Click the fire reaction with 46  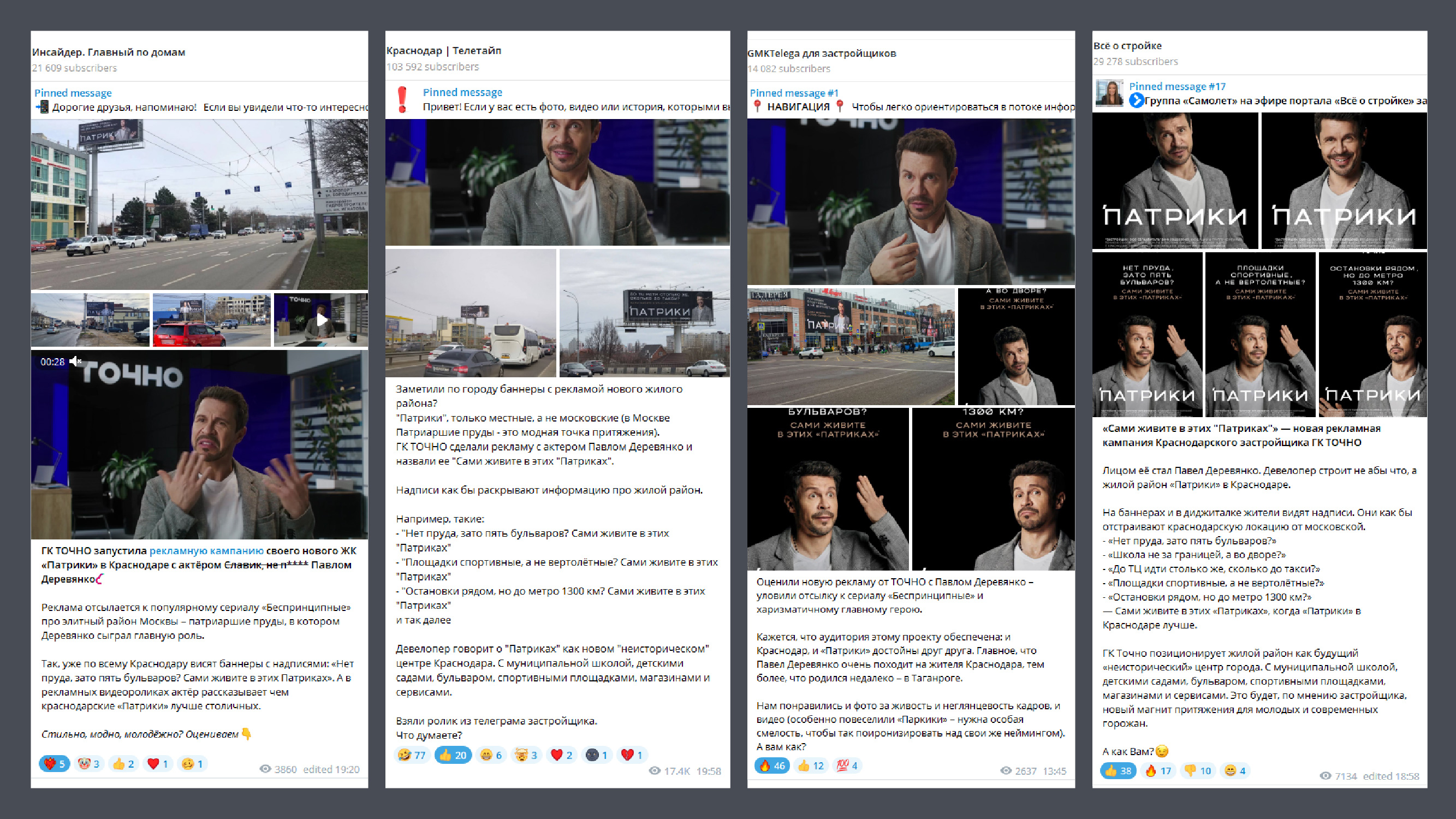coord(772,766)
